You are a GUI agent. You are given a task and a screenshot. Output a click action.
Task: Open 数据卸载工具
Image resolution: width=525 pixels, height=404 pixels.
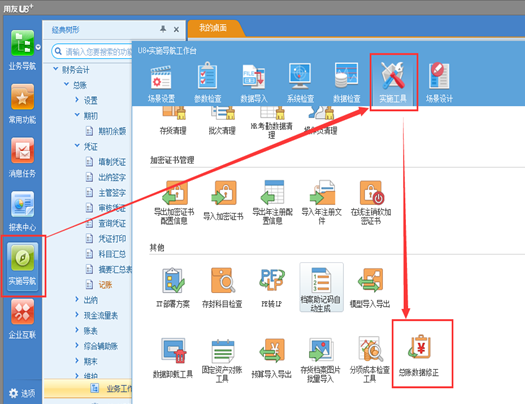tap(173, 358)
